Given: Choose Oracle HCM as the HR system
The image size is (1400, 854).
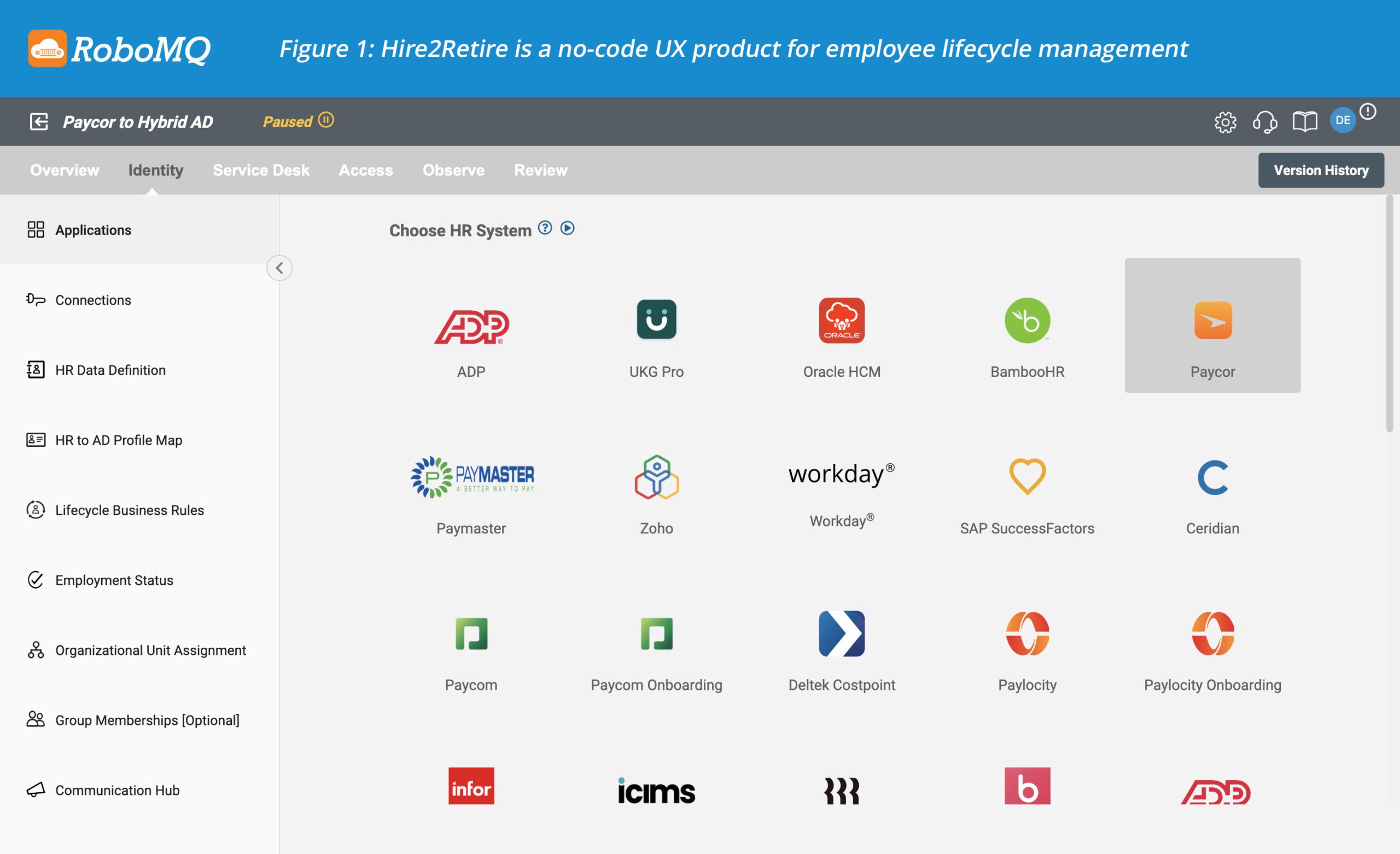Looking at the screenshot, I should [843, 320].
